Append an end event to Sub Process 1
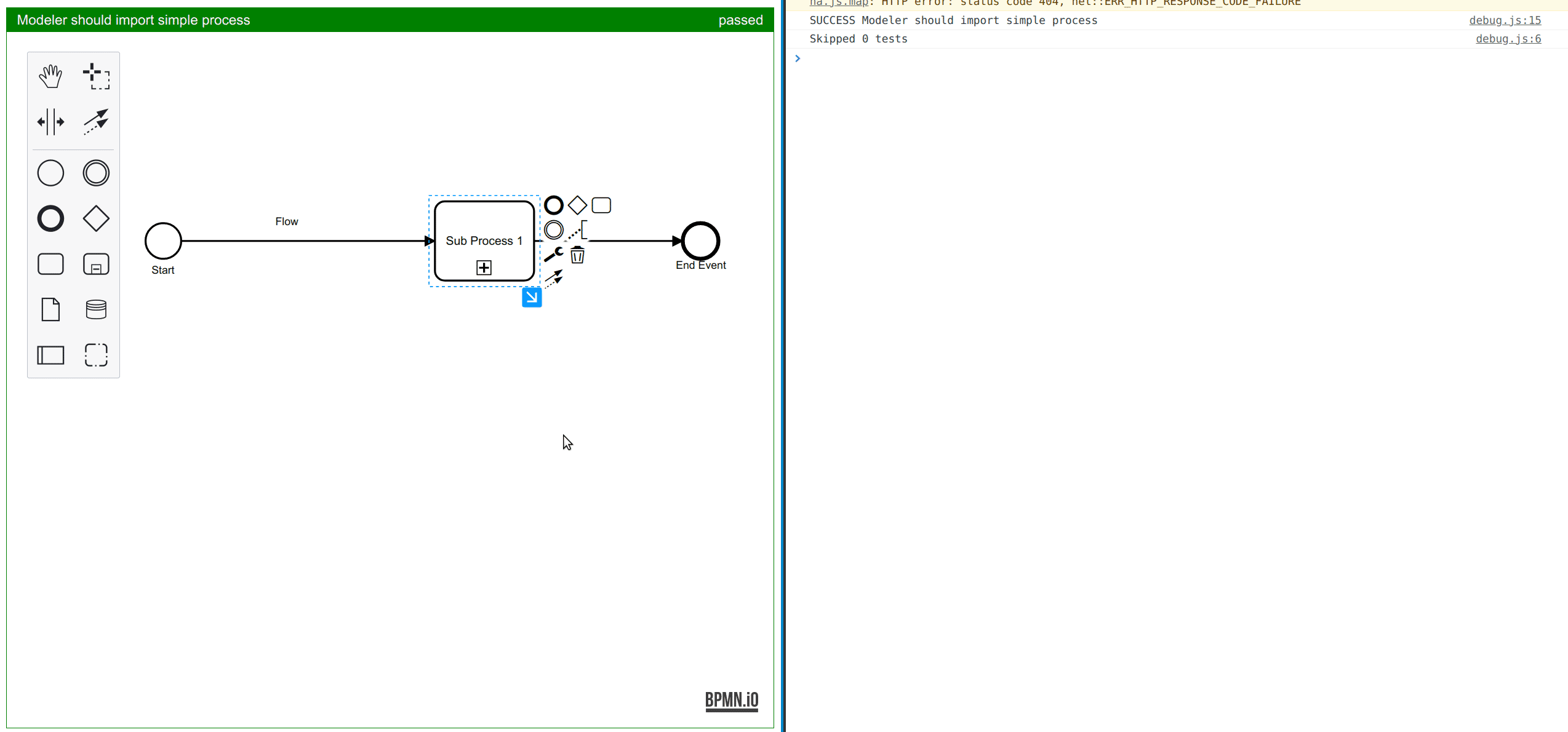This screenshot has width=1568, height=732. (553, 205)
